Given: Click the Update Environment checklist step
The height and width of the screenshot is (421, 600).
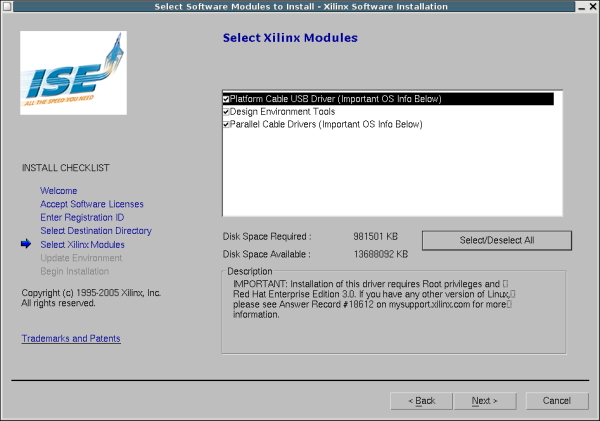Looking at the screenshot, I should tap(81, 258).
